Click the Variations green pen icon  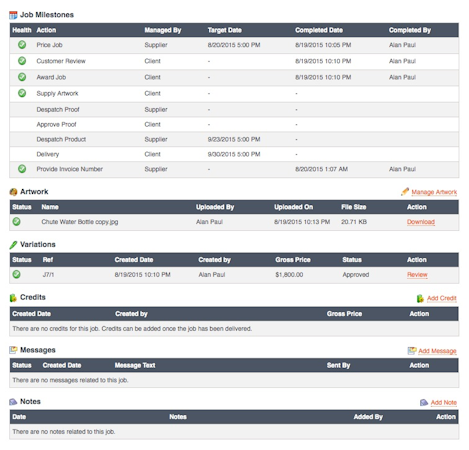[13, 245]
